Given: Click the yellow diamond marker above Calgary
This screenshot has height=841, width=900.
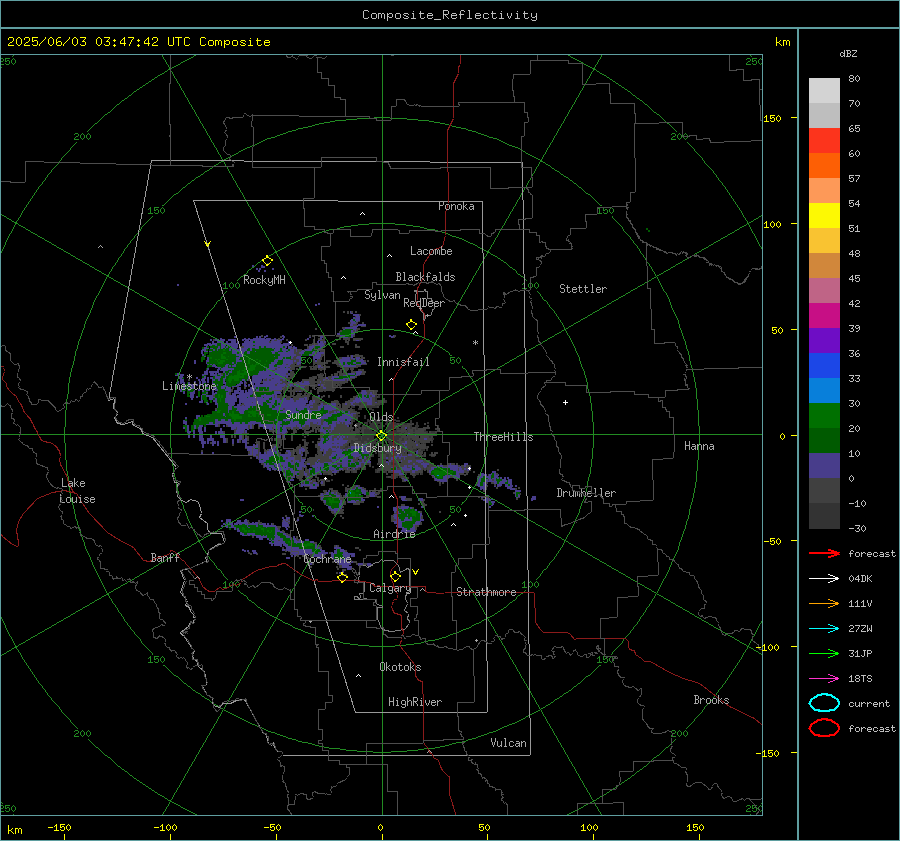Looking at the screenshot, I should coord(395,576).
